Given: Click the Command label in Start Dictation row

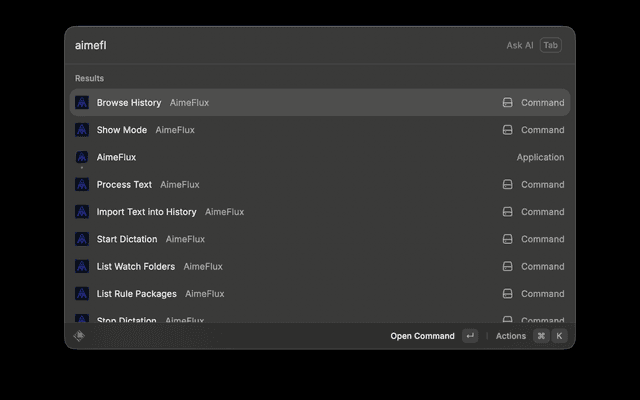Looking at the screenshot, I should tap(542, 239).
